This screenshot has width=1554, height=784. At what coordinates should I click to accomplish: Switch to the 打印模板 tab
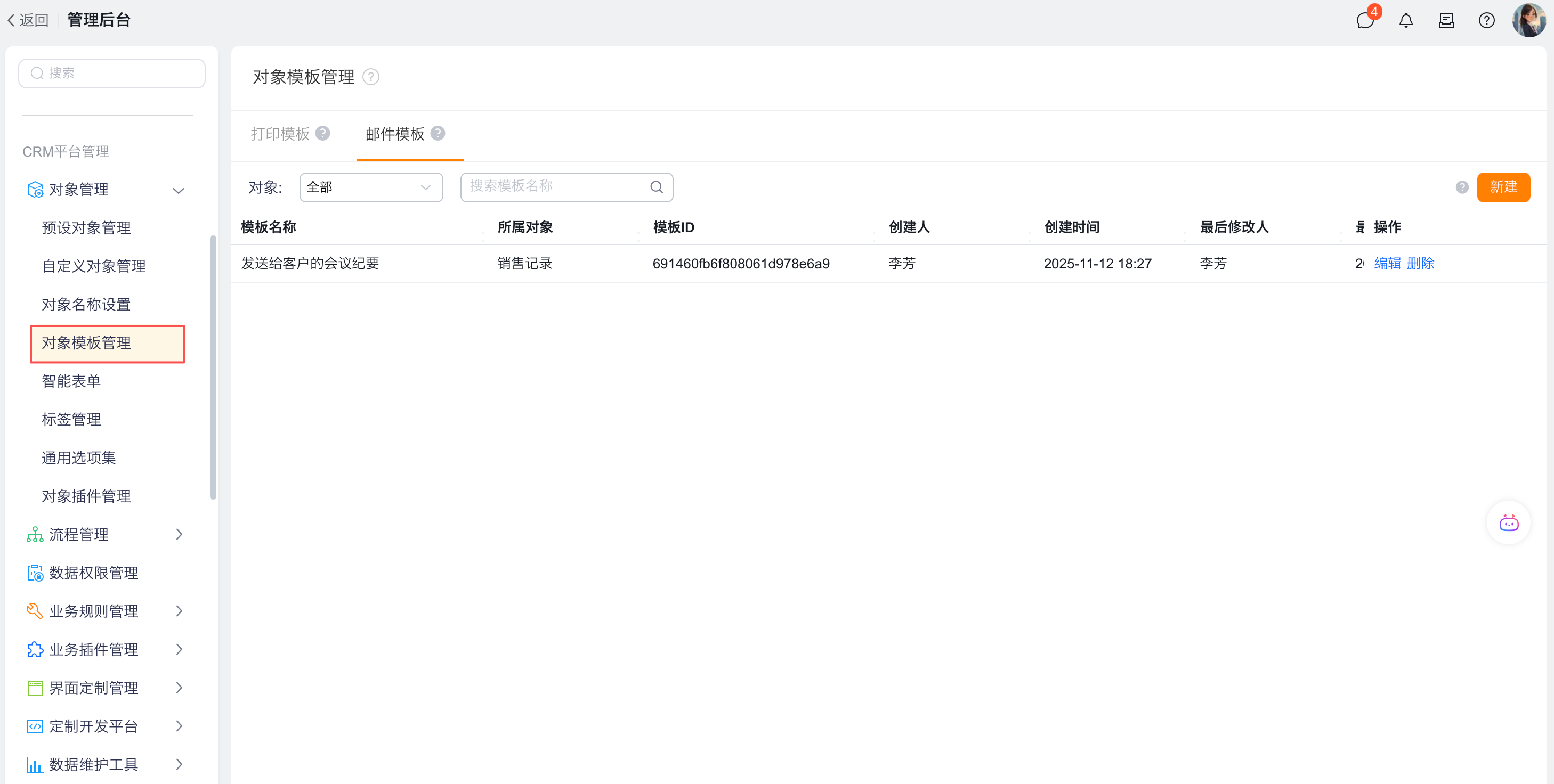click(280, 134)
